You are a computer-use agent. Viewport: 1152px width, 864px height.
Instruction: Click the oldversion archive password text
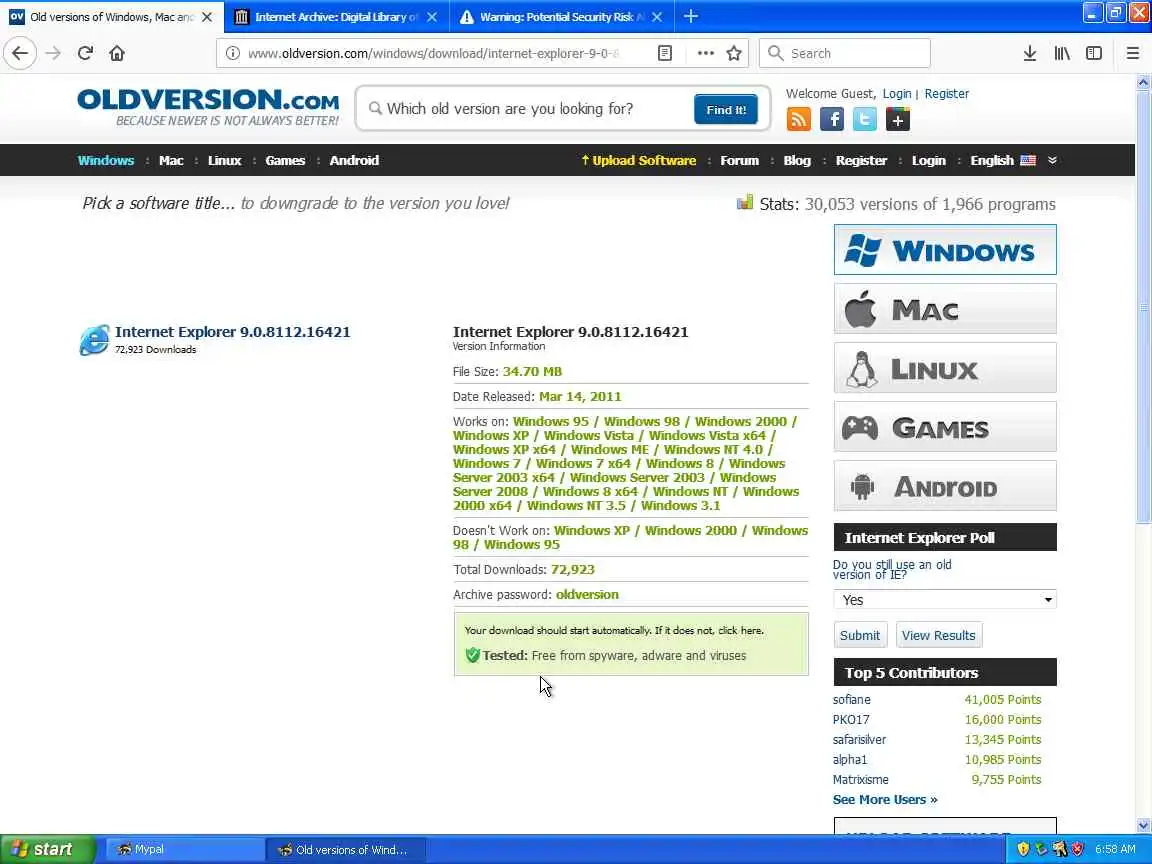pyautogui.click(x=587, y=594)
